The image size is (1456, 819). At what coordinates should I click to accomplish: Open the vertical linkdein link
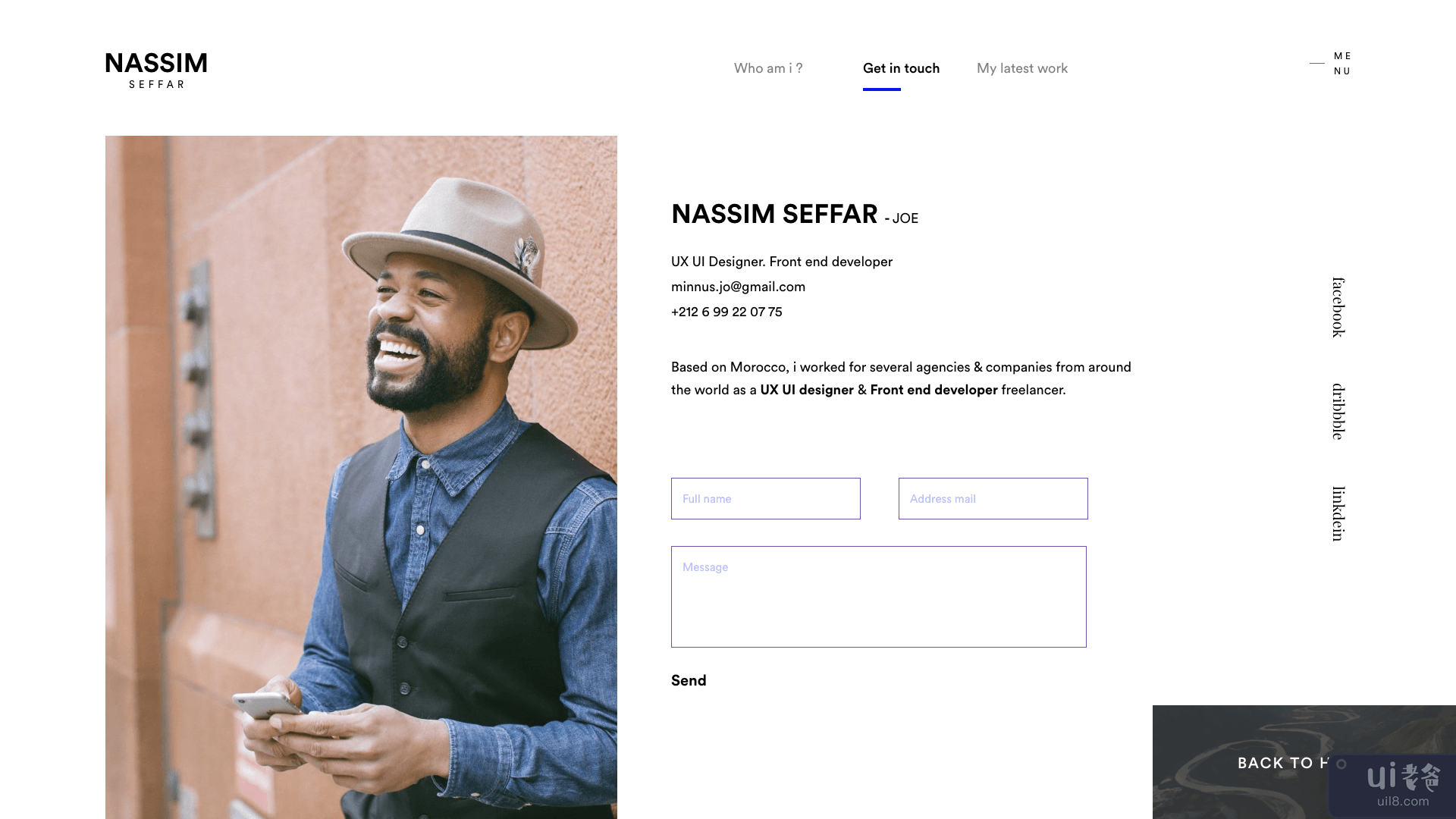[1339, 513]
